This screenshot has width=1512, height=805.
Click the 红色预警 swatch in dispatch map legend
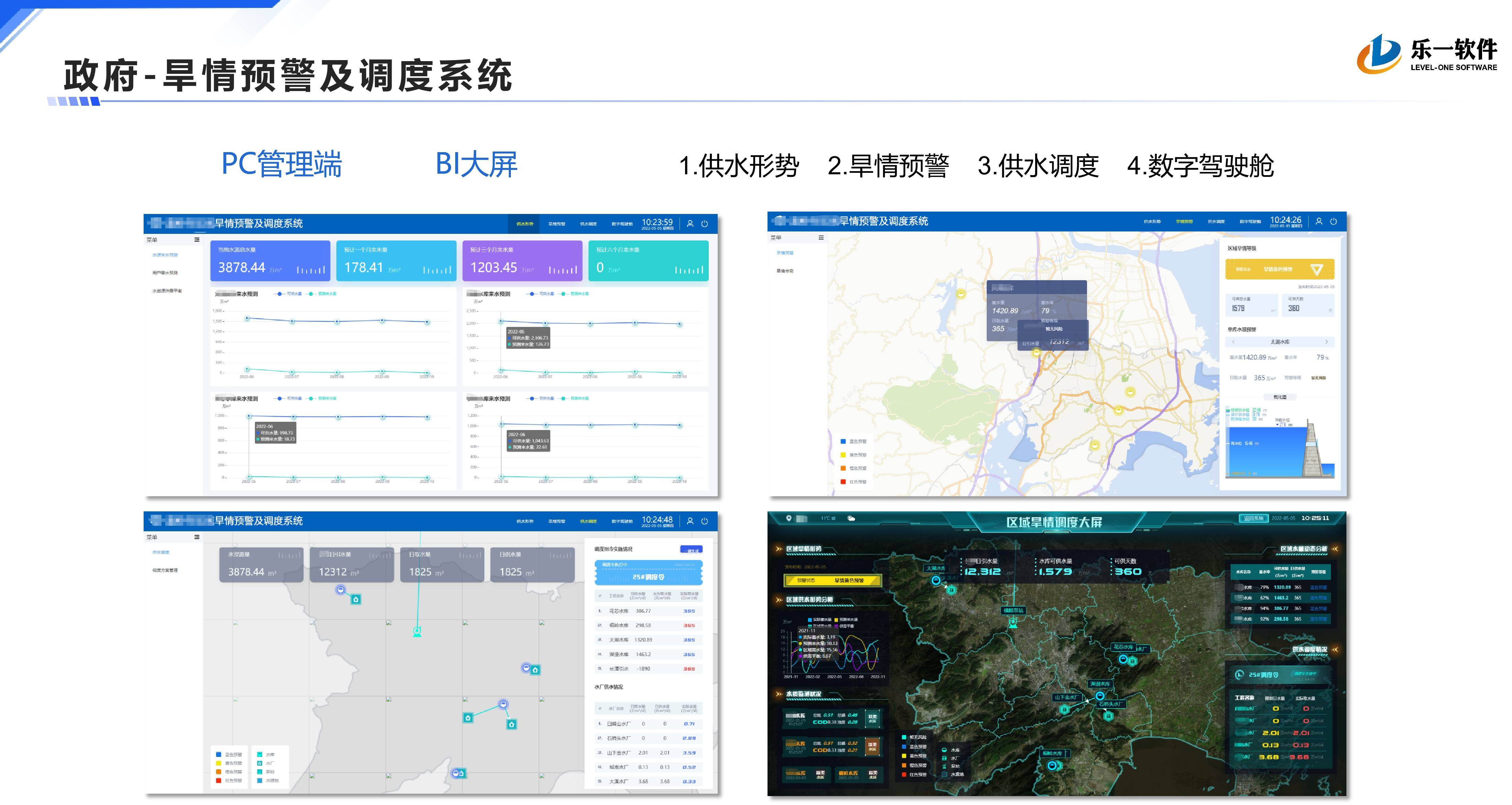point(219,780)
